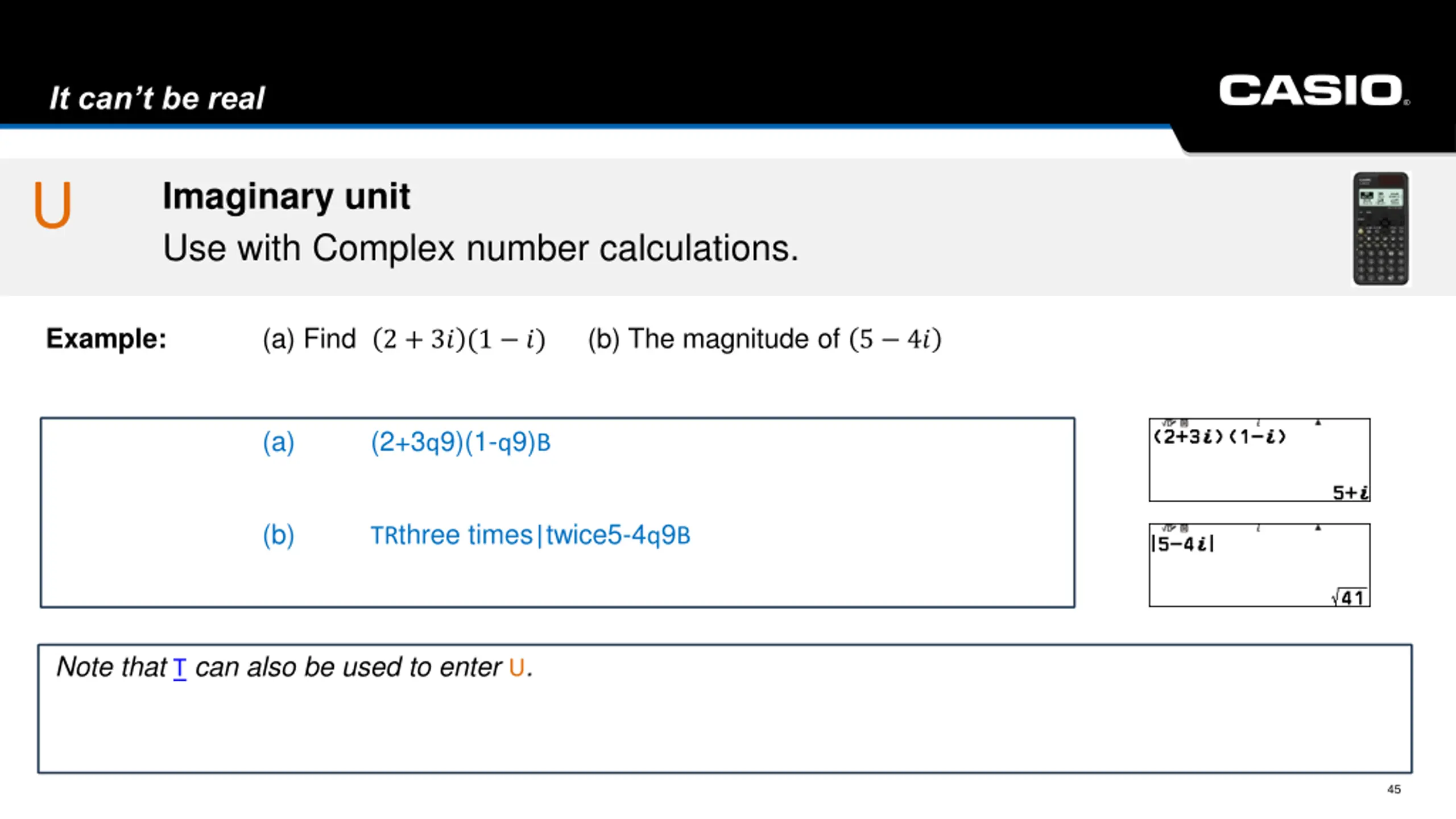Click the up arrow indicator on top display
The image size is (1456, 819).
pos(1318,423)
